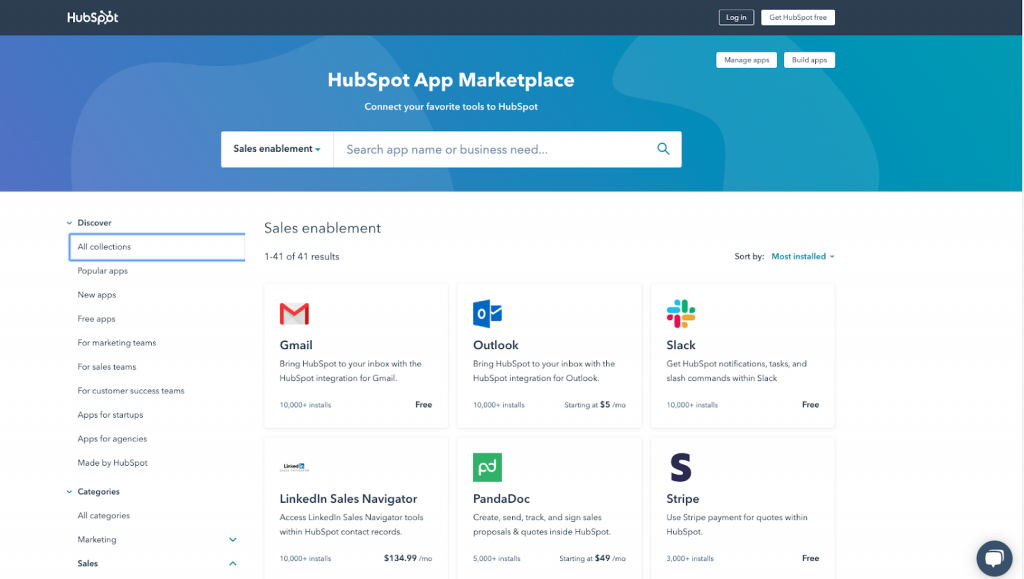Viewport: 1024px width, 579px height.
Task: Click the 'Sales enablement' results heading
Action: click(322, 228)
